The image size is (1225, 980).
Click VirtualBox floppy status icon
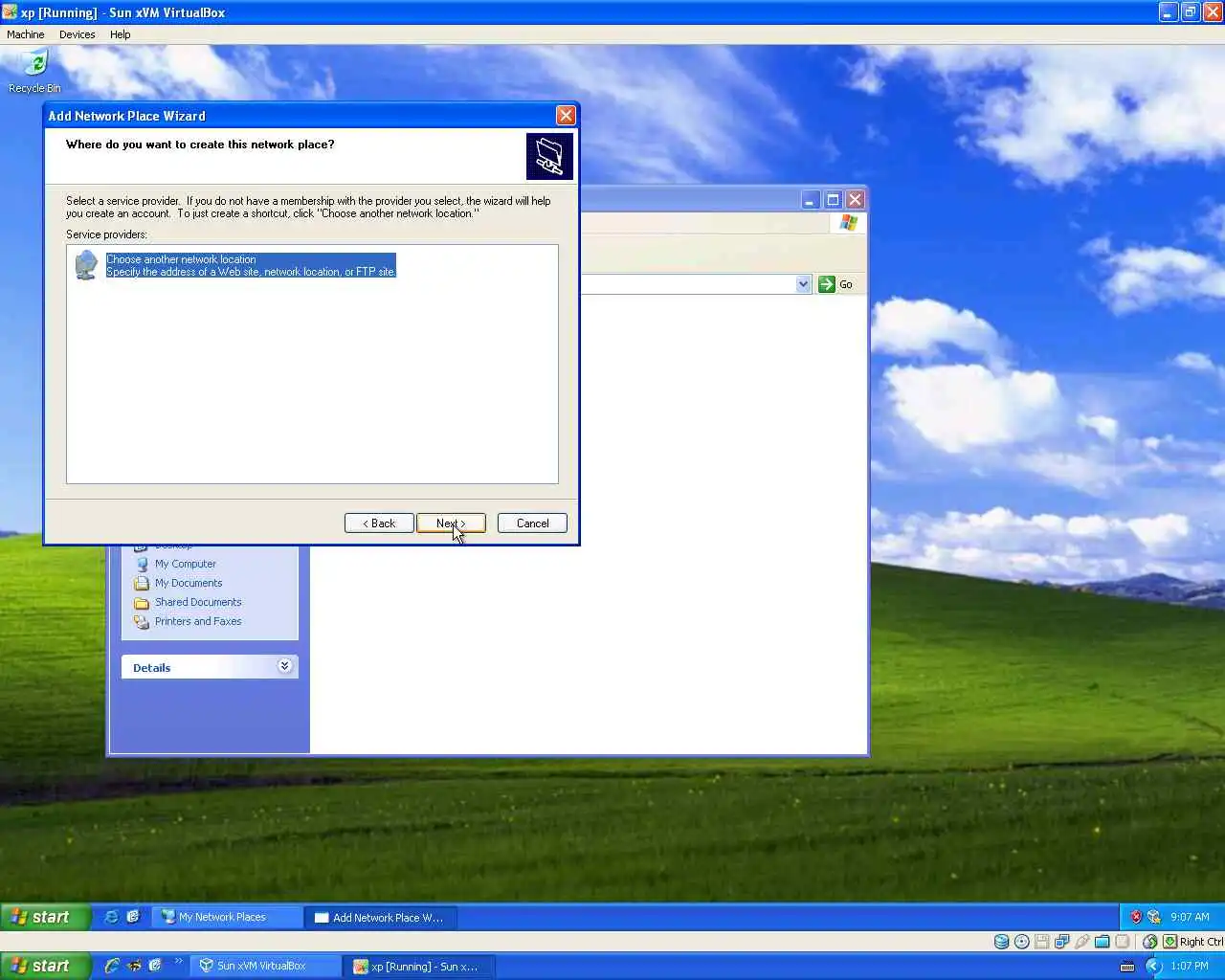pos(1042,942)
